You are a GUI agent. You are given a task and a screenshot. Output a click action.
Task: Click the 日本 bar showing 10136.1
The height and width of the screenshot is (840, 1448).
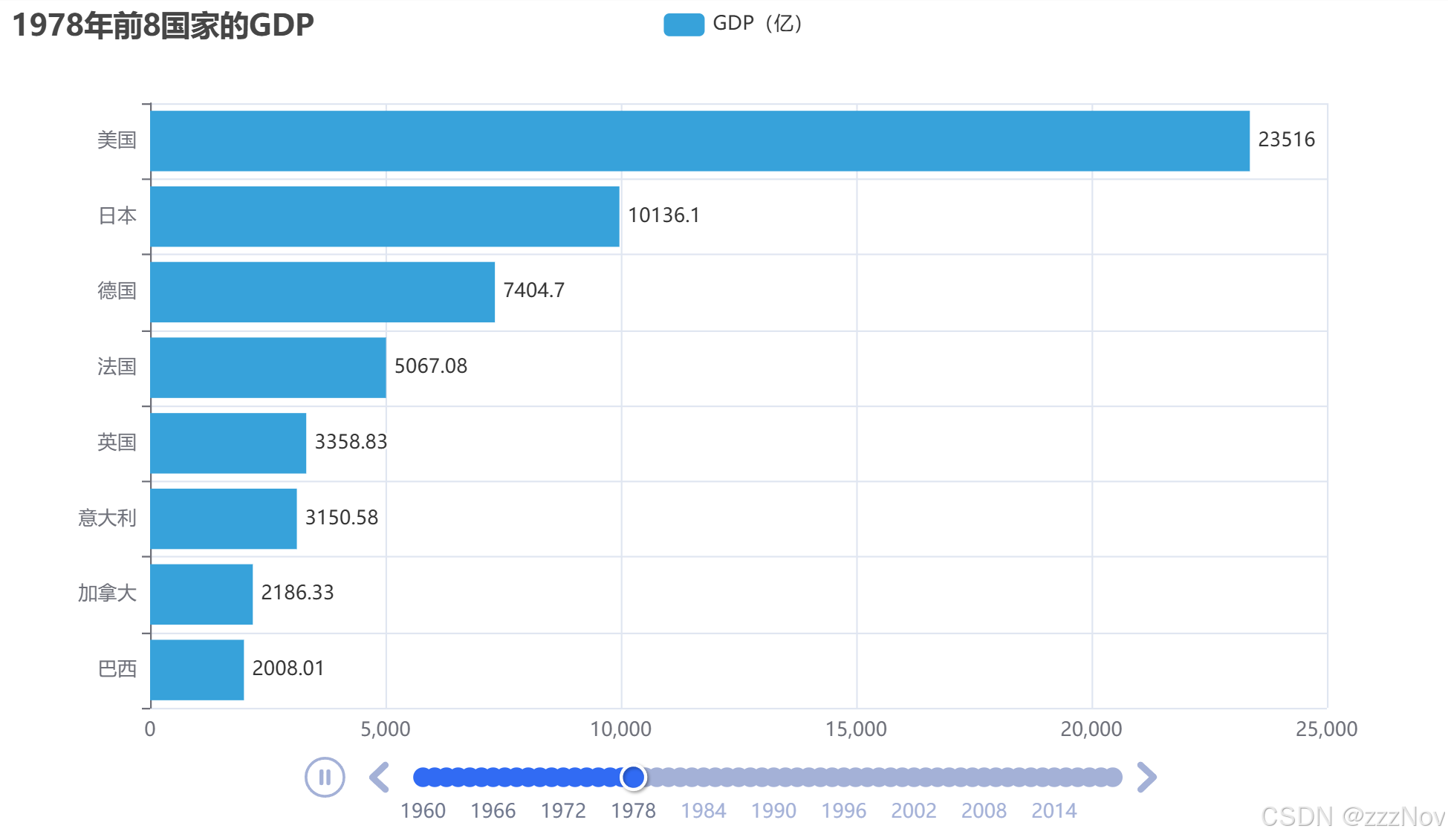(384, 216)
